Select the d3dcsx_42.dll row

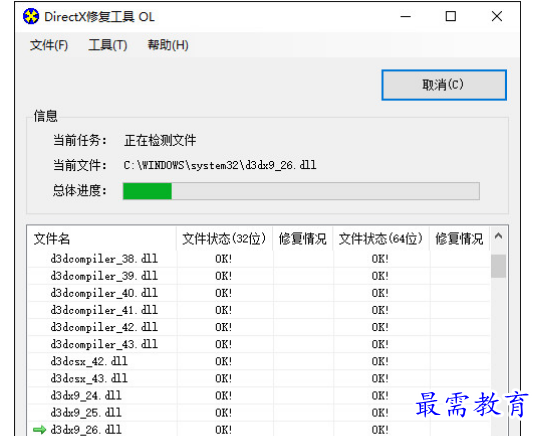pyautogui.click(x=259, y=361)
